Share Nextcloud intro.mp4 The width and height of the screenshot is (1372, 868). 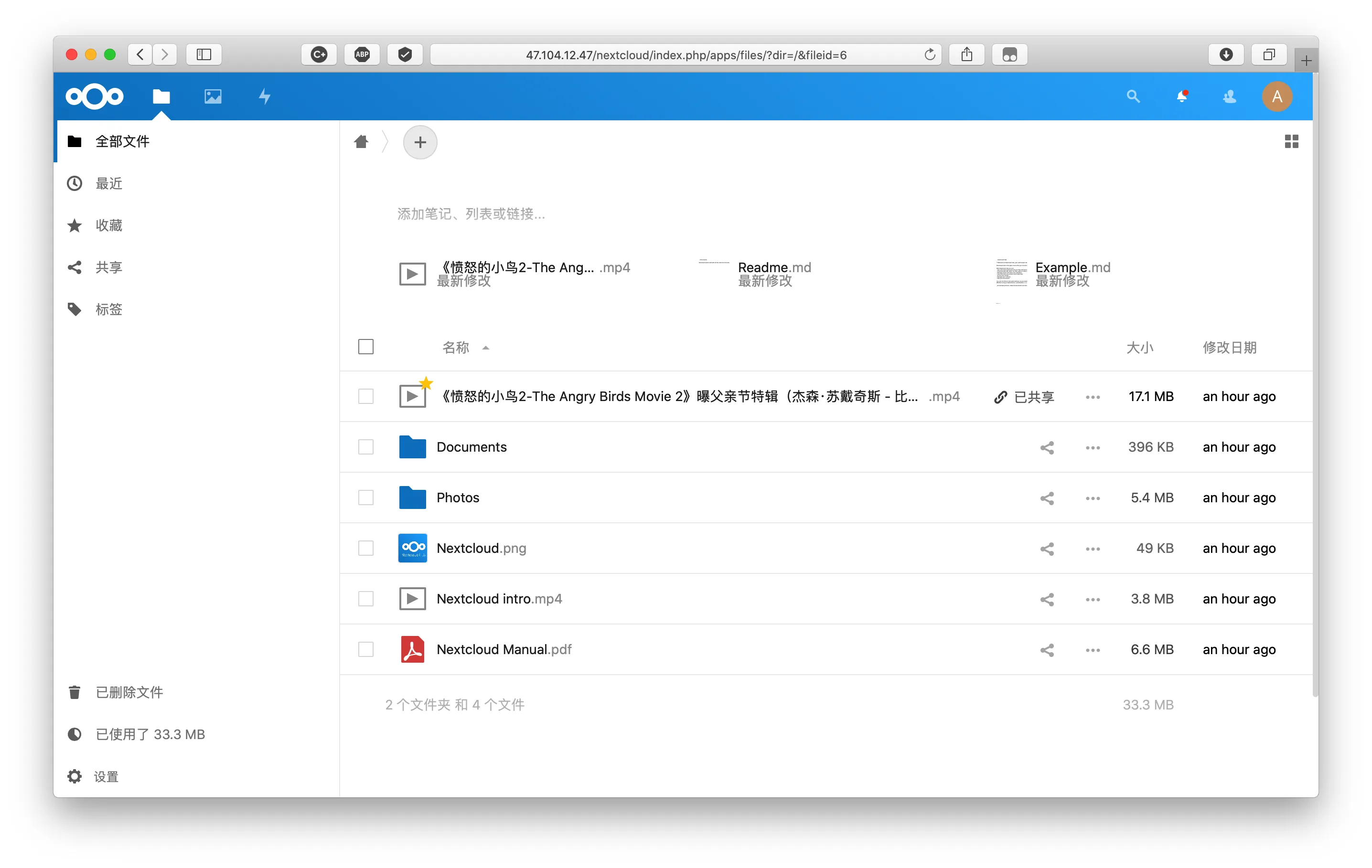point(1047,599)
